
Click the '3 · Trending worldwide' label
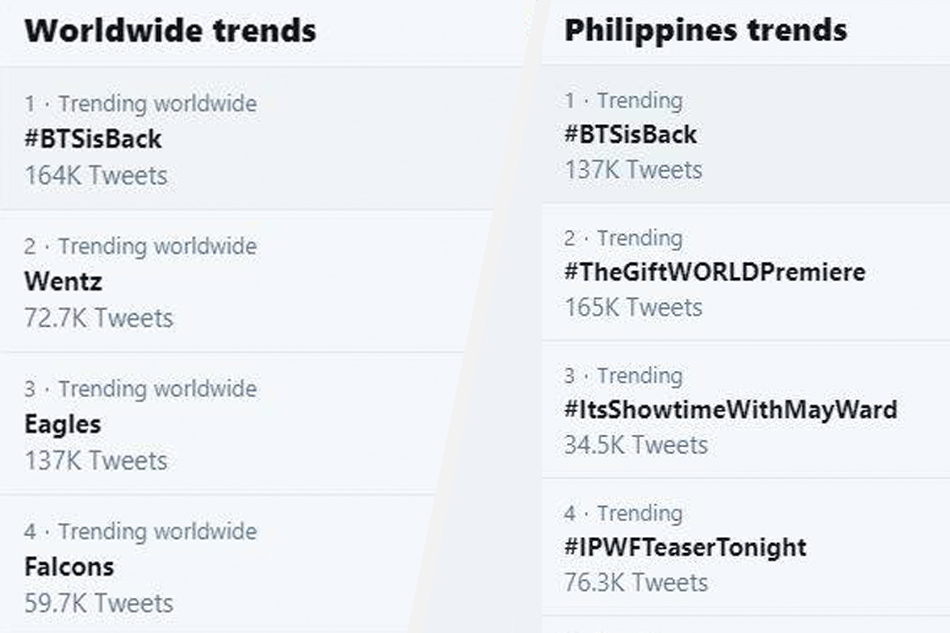point(141,389)
